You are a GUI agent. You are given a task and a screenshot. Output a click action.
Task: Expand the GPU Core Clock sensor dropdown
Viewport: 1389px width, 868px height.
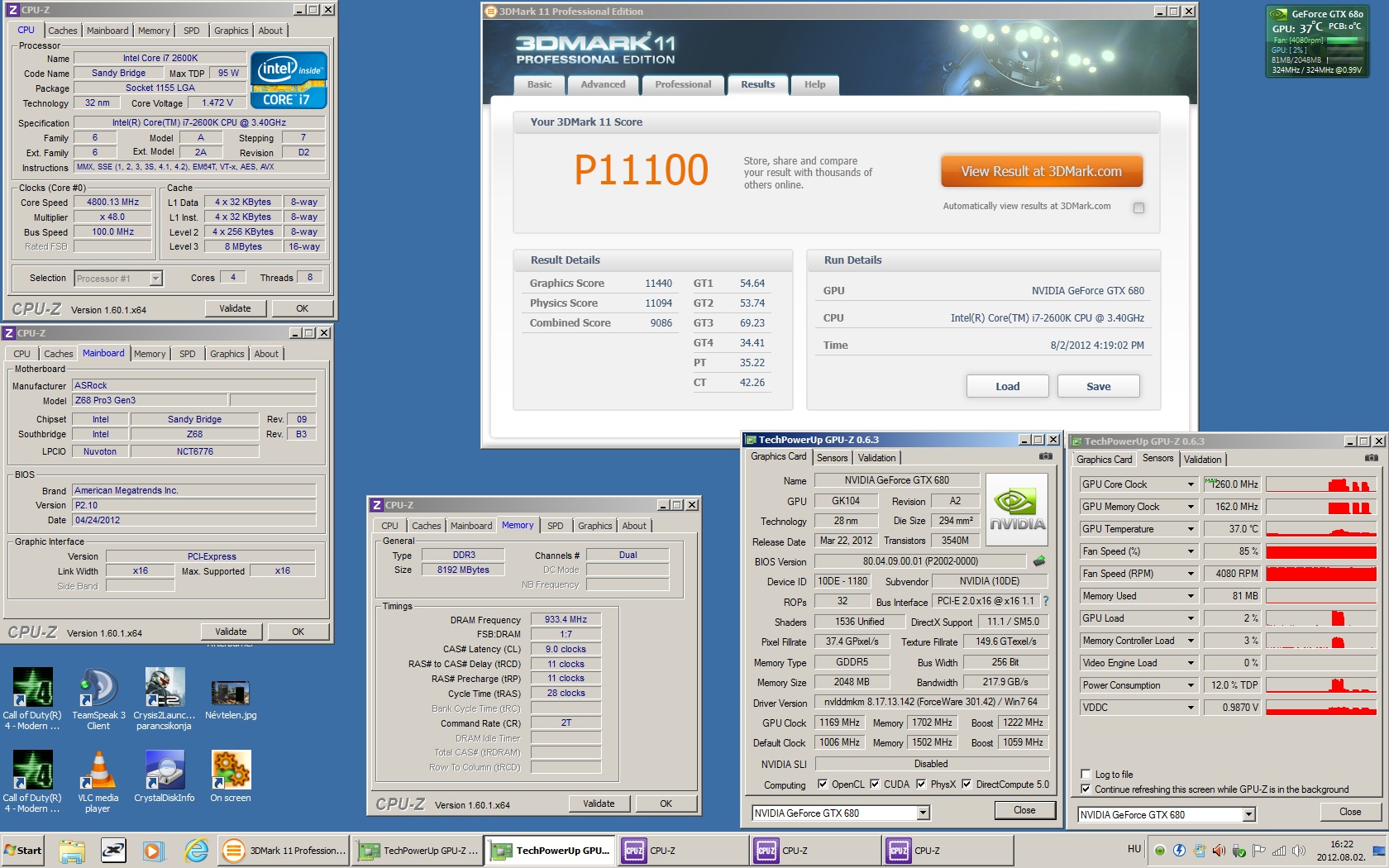click(1191, 484)
